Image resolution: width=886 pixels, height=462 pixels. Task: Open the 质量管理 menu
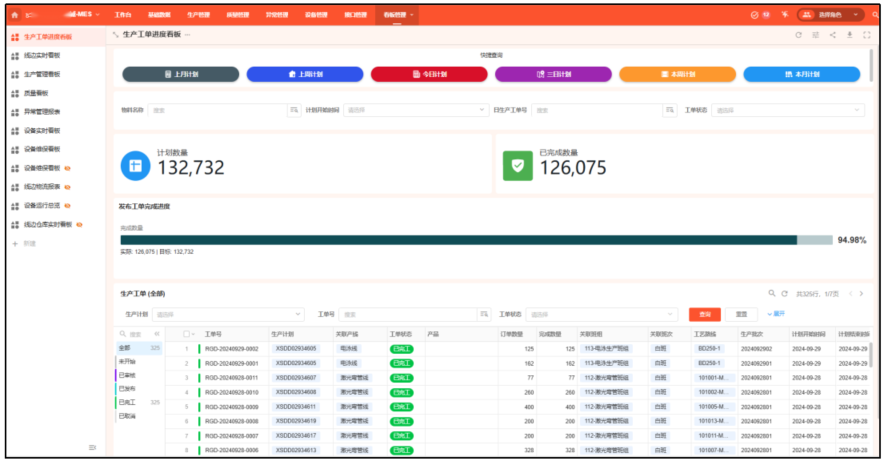[237, 15]
